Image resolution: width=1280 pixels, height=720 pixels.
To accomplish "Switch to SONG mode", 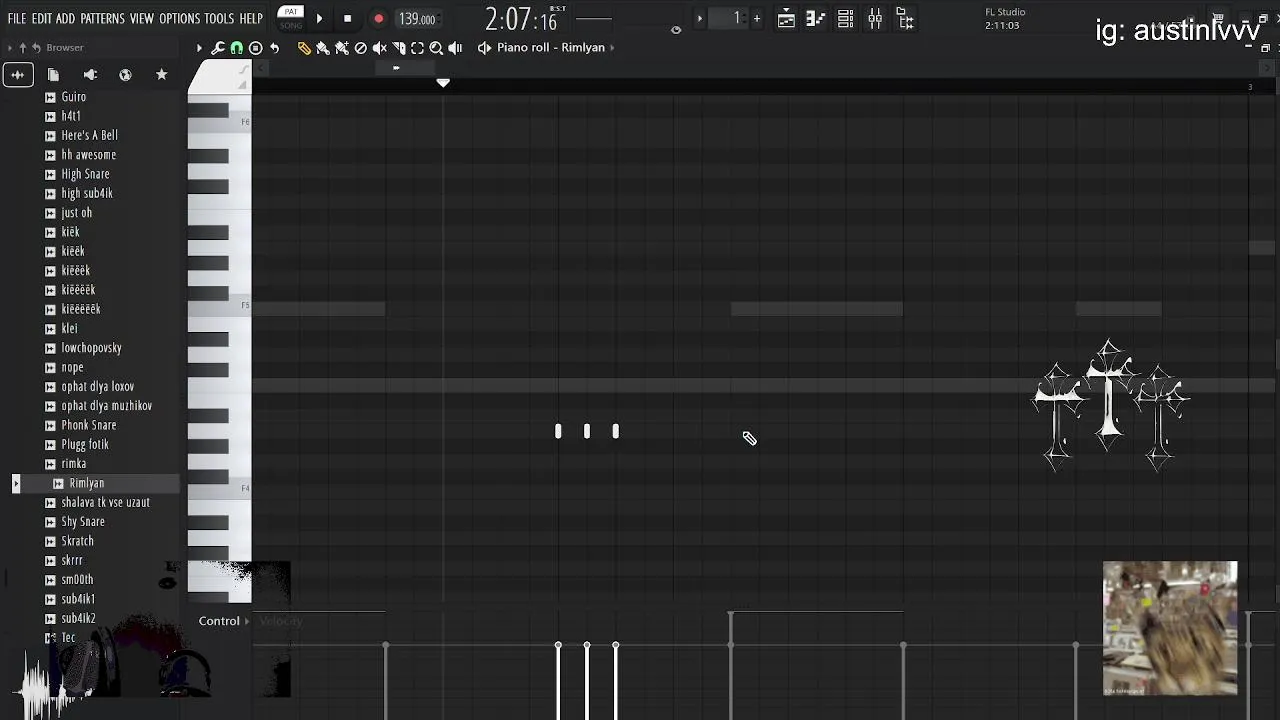I will [291, 25].
